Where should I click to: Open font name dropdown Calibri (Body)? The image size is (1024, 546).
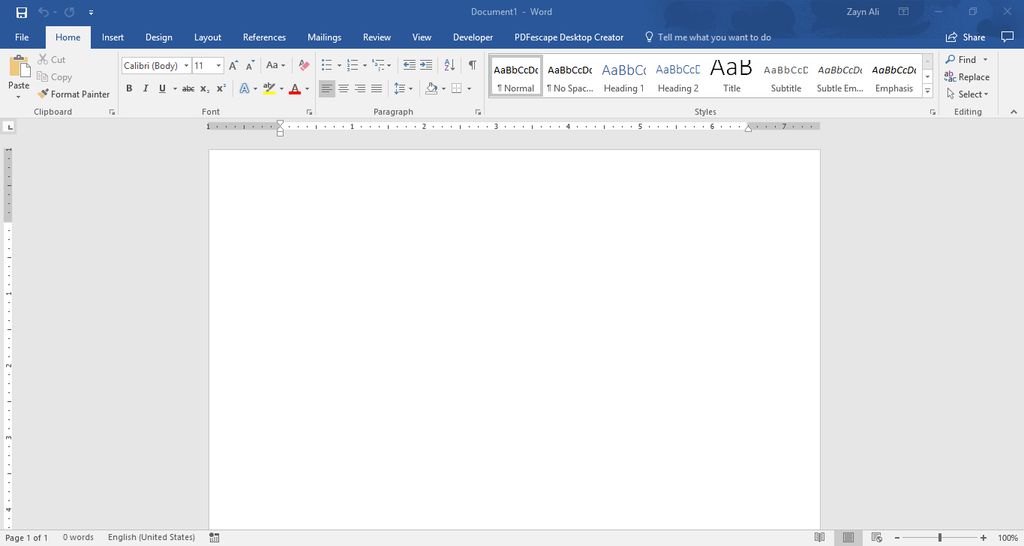(186, 65)
